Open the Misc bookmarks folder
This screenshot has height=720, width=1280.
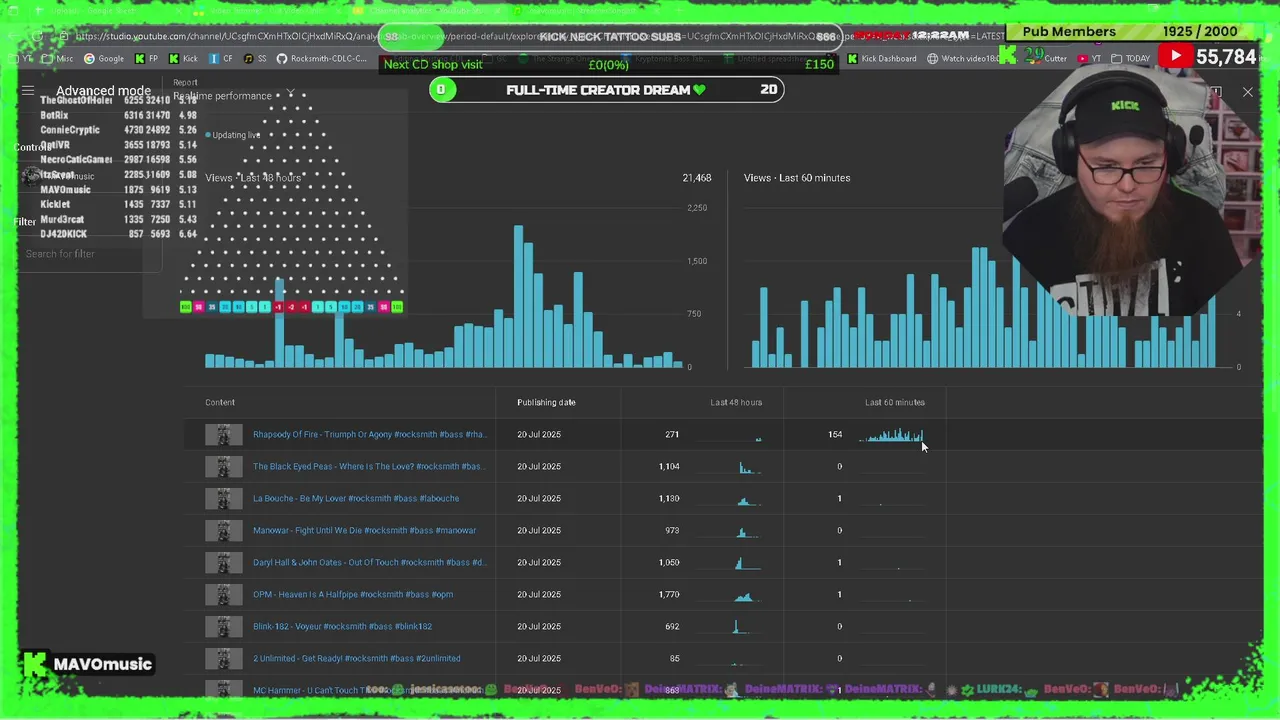pos(57,59)
